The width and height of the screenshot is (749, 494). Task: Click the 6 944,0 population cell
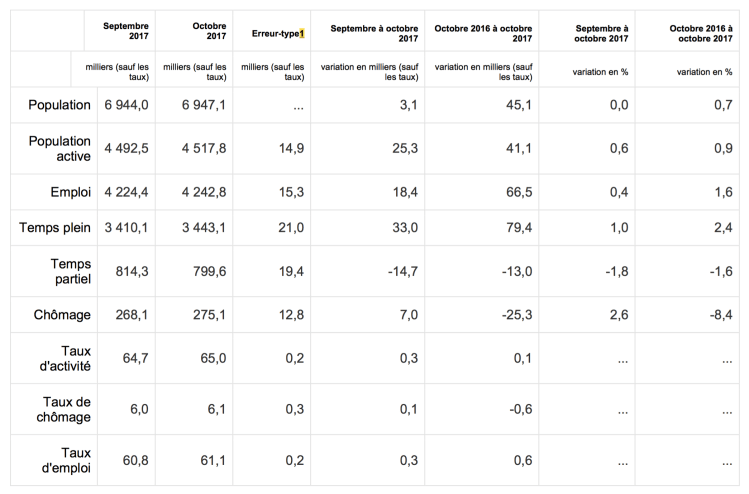click(x=125, y=105)
